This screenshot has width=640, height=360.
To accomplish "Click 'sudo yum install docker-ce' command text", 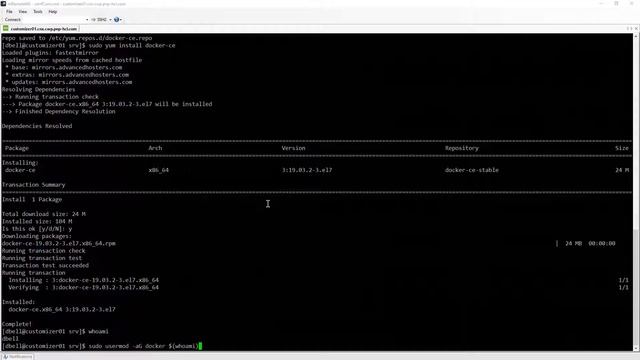I will (x=132, y=45).
